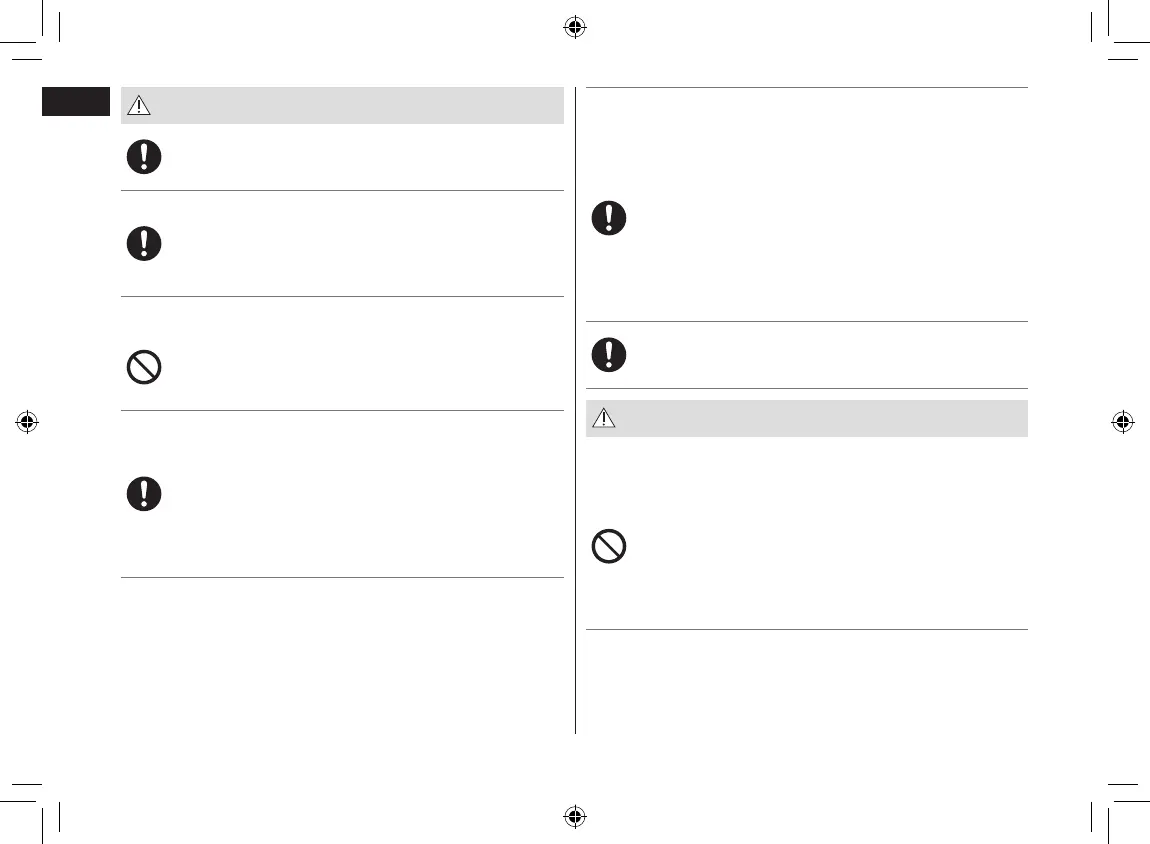Select the lowest exclamation icon in the left column

coord(144,494)
